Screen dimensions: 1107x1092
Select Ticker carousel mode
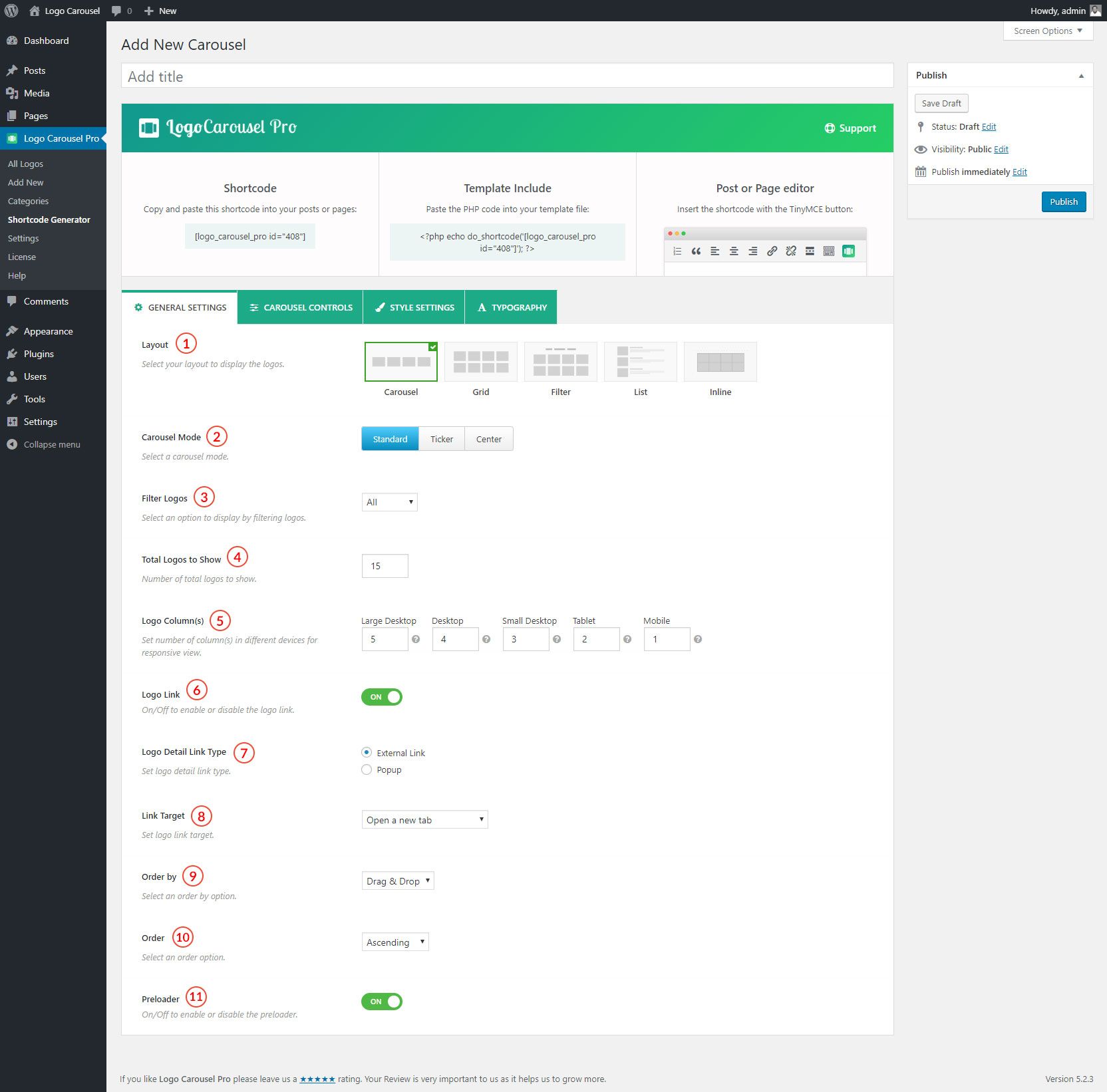[x=442, y=439]
